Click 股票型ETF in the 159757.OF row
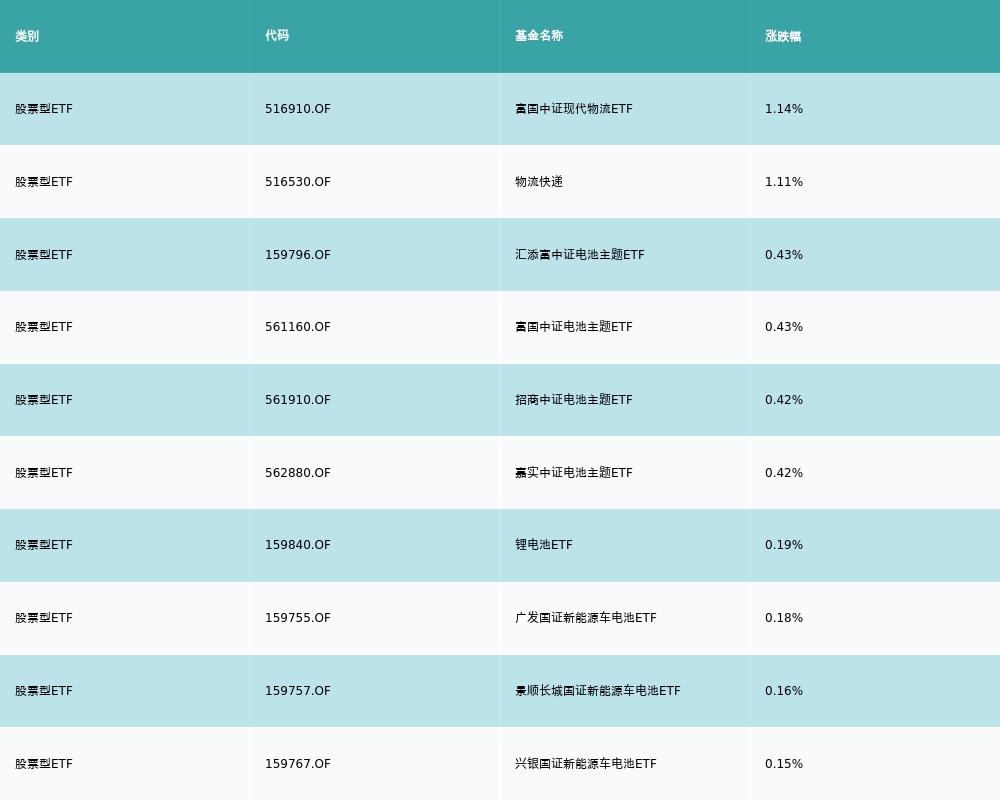 point(44,691)
